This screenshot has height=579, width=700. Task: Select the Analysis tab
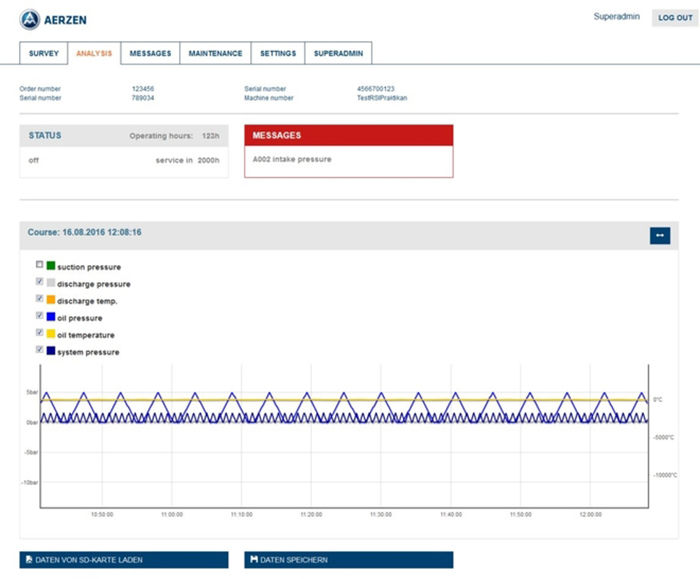(94, 53)
